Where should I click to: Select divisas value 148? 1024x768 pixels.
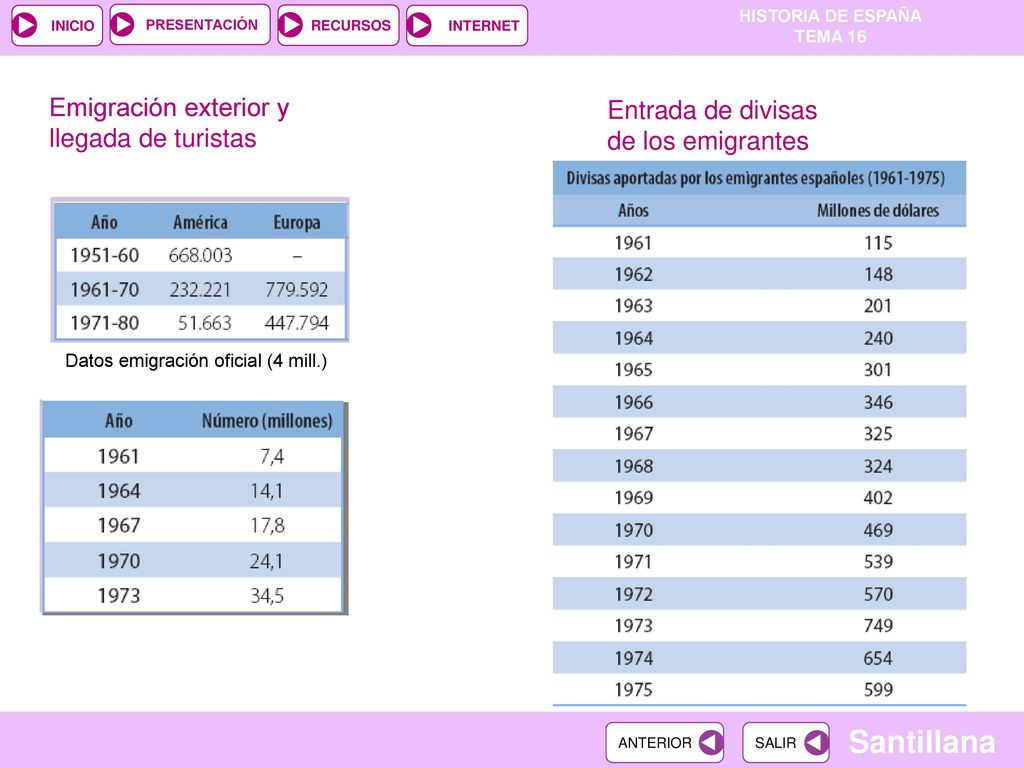point(878,274)
